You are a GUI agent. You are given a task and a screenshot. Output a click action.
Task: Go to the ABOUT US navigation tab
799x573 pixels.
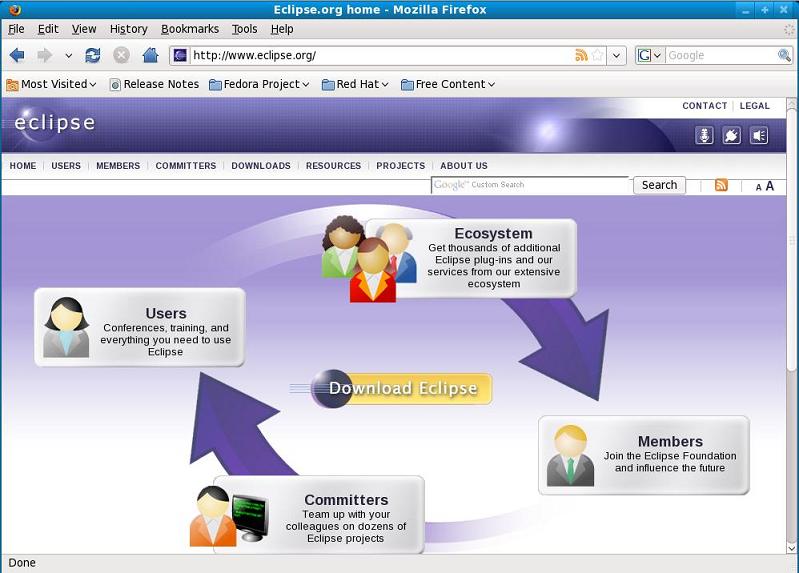(x=464, y=166)
